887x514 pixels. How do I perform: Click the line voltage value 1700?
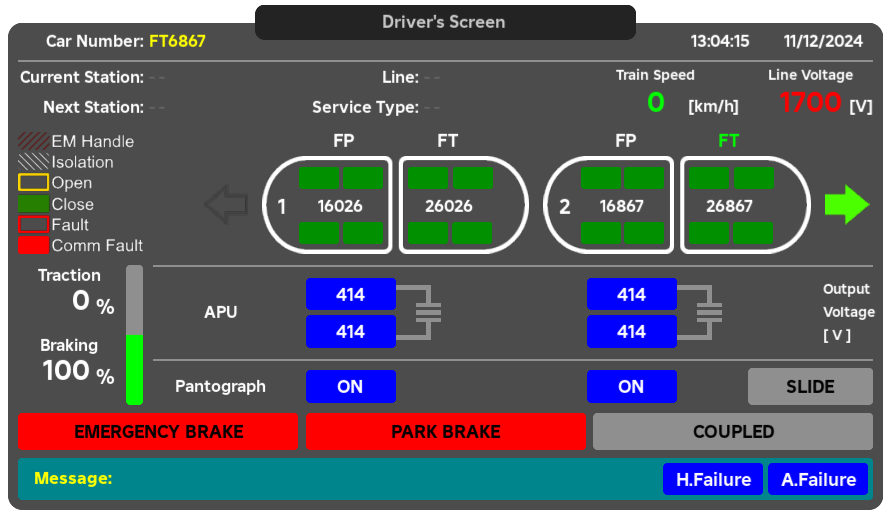(810, 102)
